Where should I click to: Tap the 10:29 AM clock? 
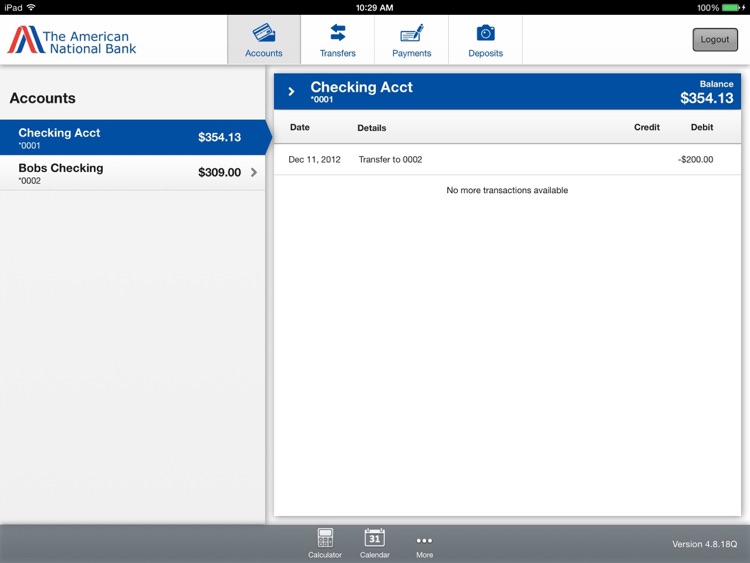click(375, 8)
